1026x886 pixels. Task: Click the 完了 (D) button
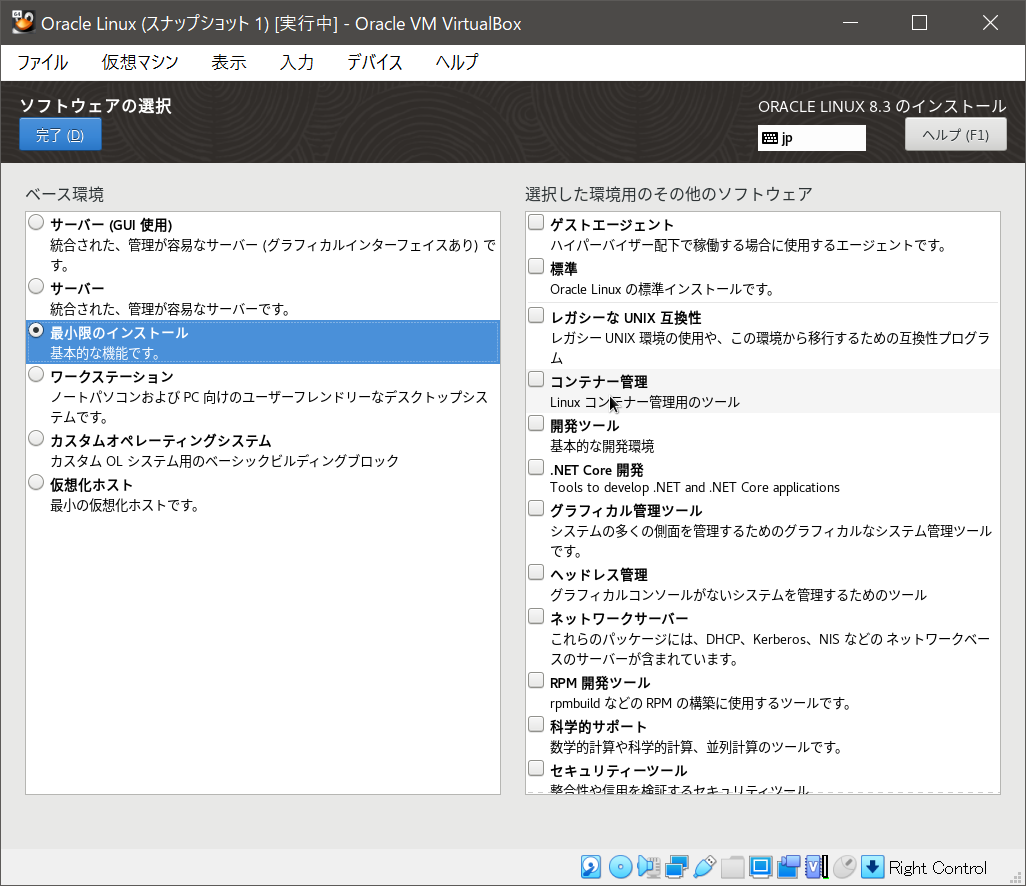tap(60, 135)
